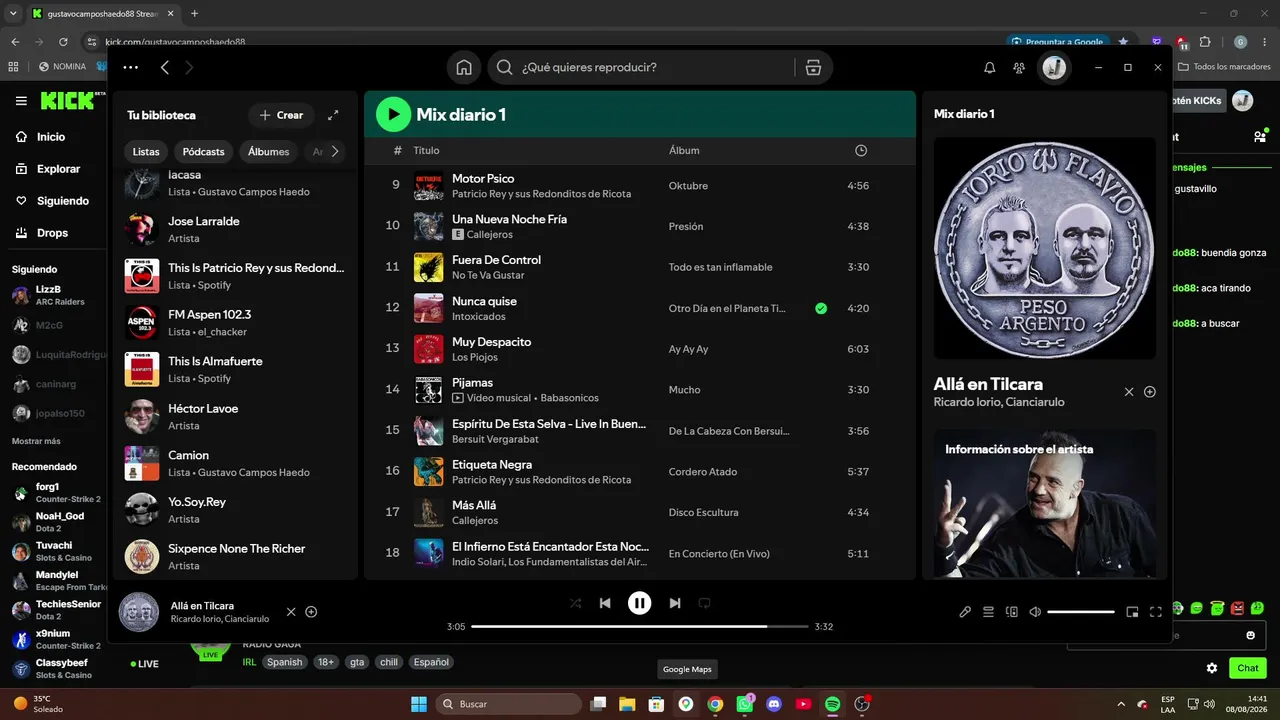Expand Tu biblioteca with the arrows icon
The width and height of the screenshot is (1280, 720).
pos(333,115)
